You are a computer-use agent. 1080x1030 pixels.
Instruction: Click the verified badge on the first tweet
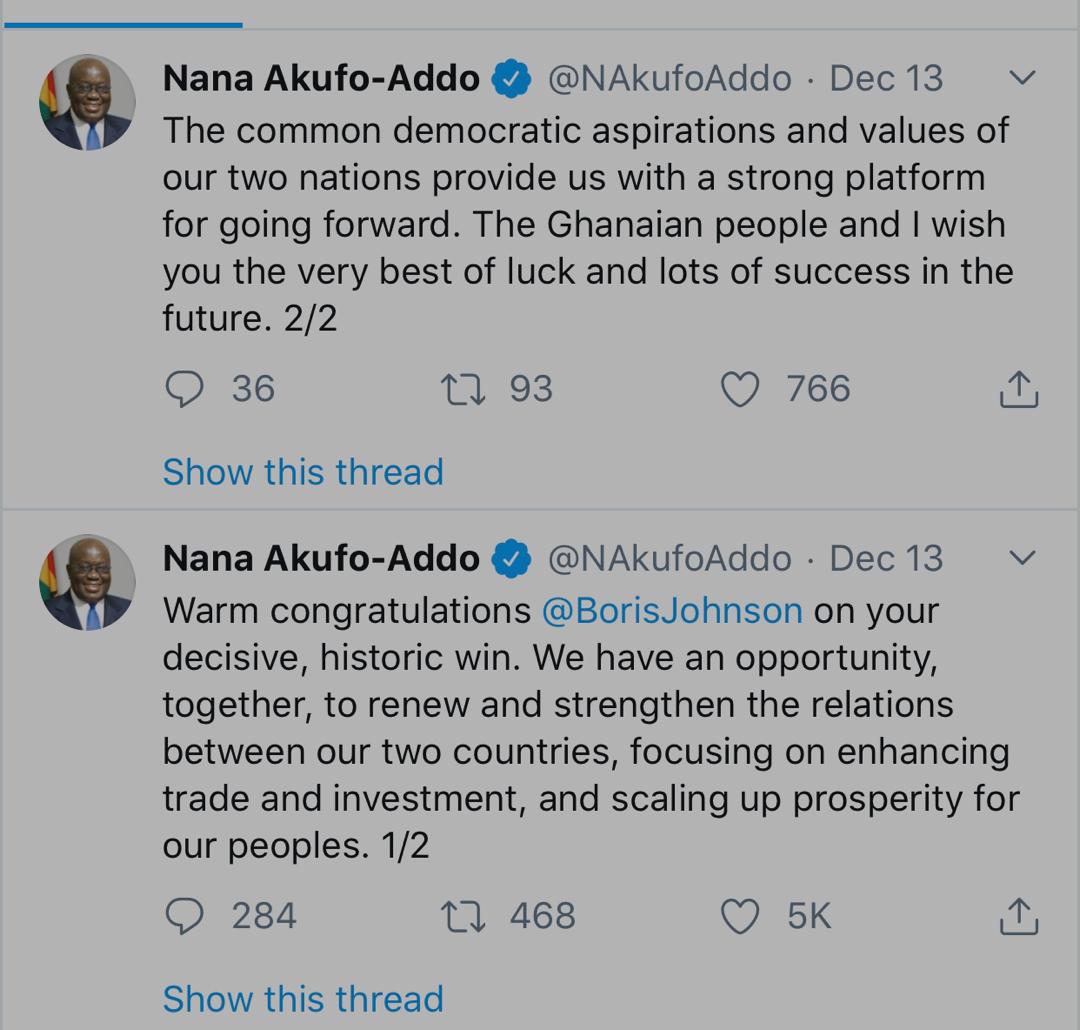pyautogui.click(x=512, y=79)
